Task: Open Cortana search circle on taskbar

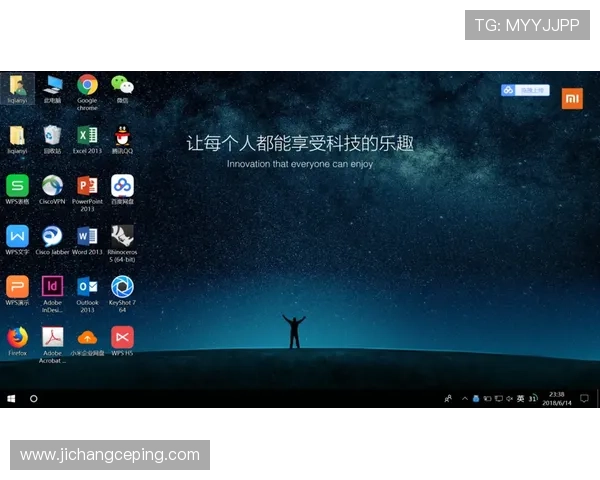Action: (x=34, y=398)
